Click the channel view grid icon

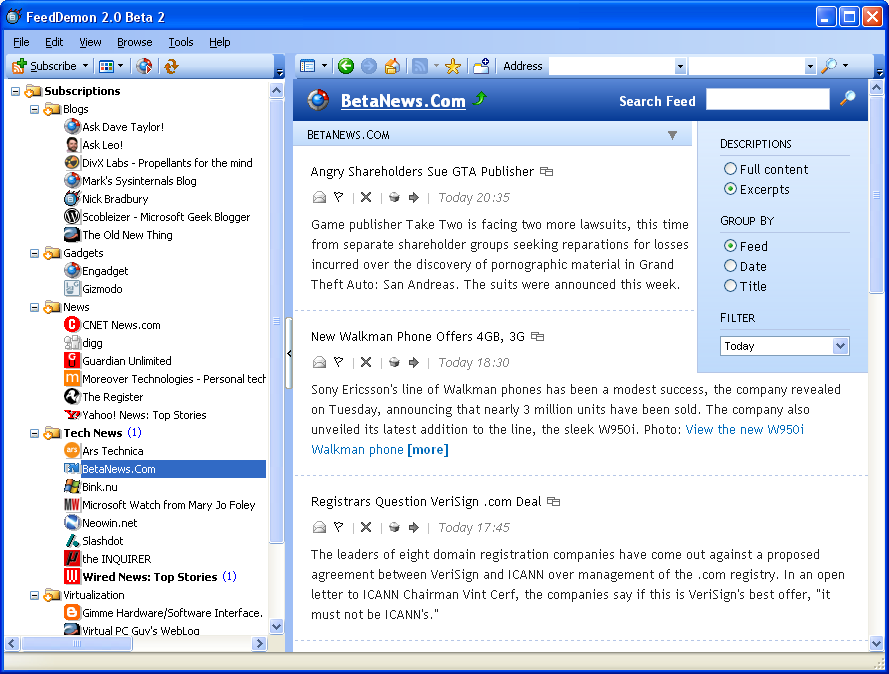107,66
